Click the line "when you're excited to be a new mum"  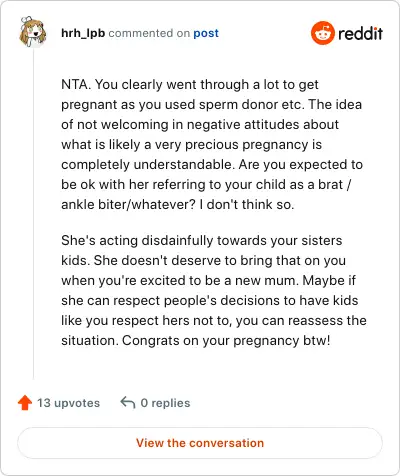tap(208, 280)
